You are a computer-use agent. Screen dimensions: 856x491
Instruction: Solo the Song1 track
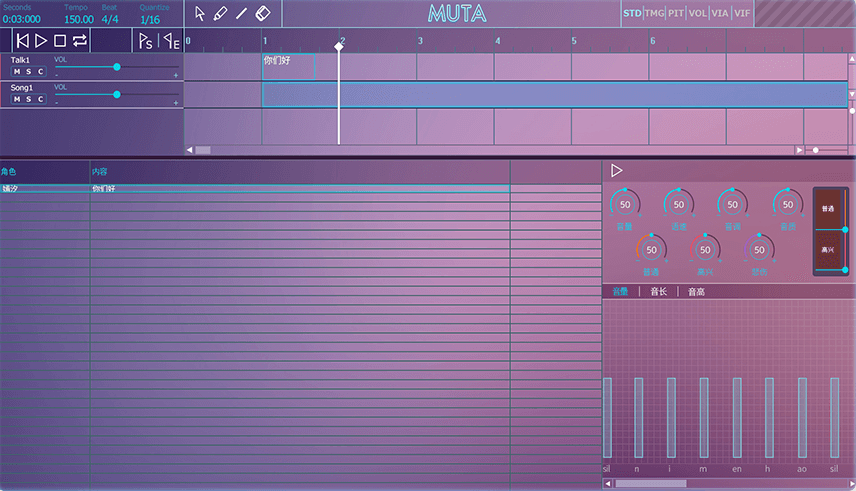[29, 99]
